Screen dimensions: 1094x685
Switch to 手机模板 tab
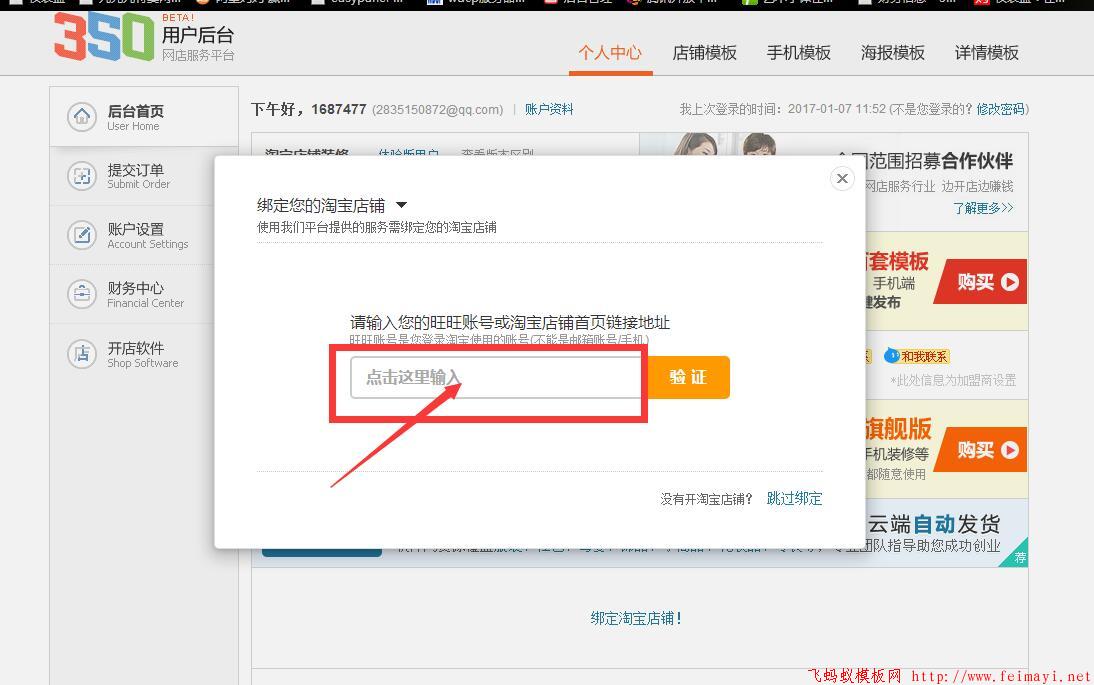798,52
